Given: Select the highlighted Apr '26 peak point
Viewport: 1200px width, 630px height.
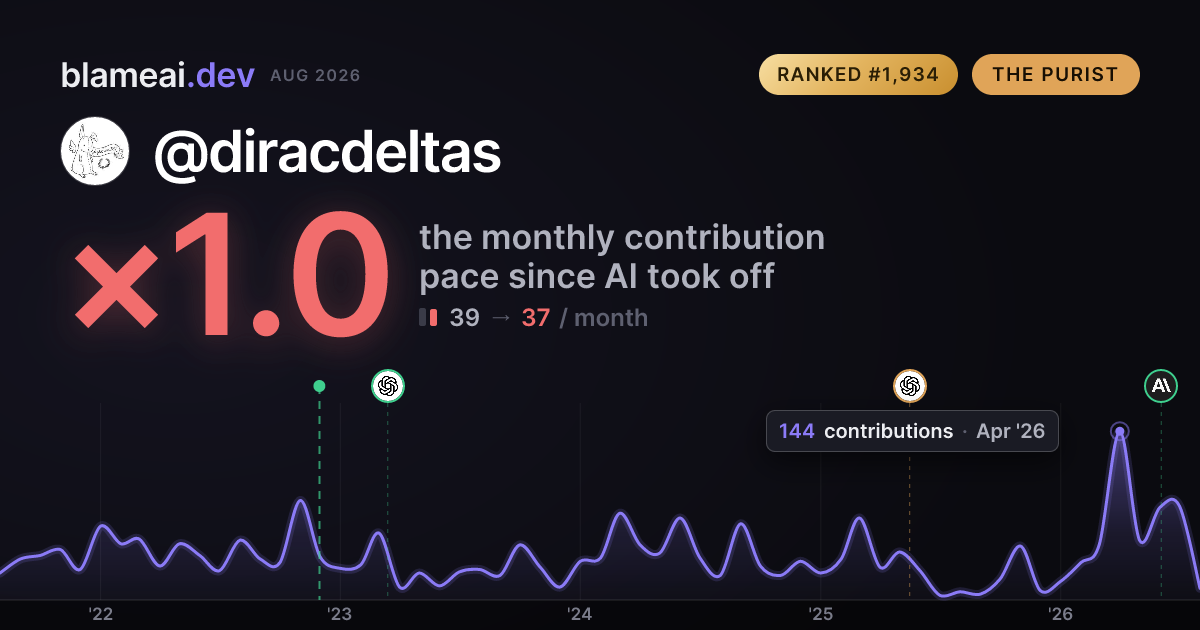Looking at the screenshot, I should (x=1120, y=432).
